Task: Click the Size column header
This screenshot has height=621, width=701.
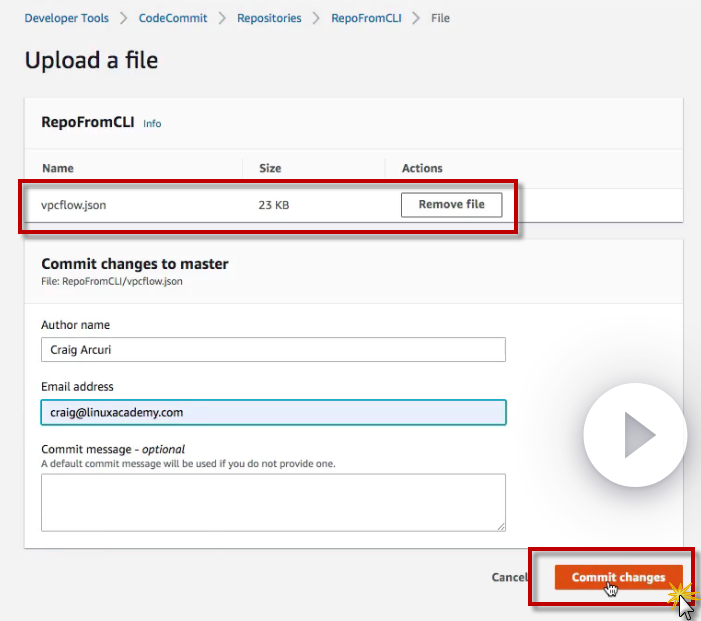Action: pyautogui.click(x=270, y=168)
